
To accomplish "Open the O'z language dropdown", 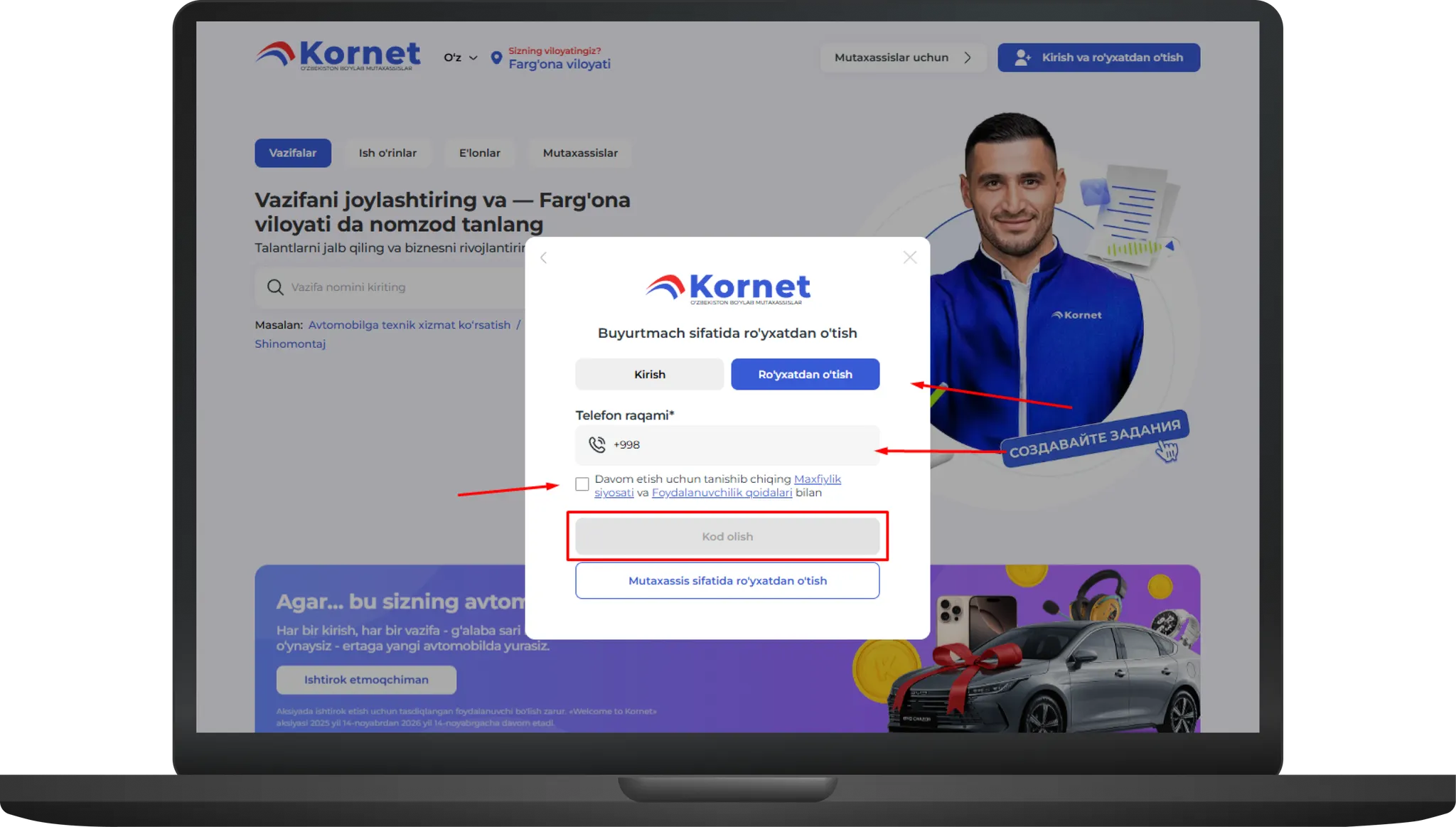I will point(461,58).
